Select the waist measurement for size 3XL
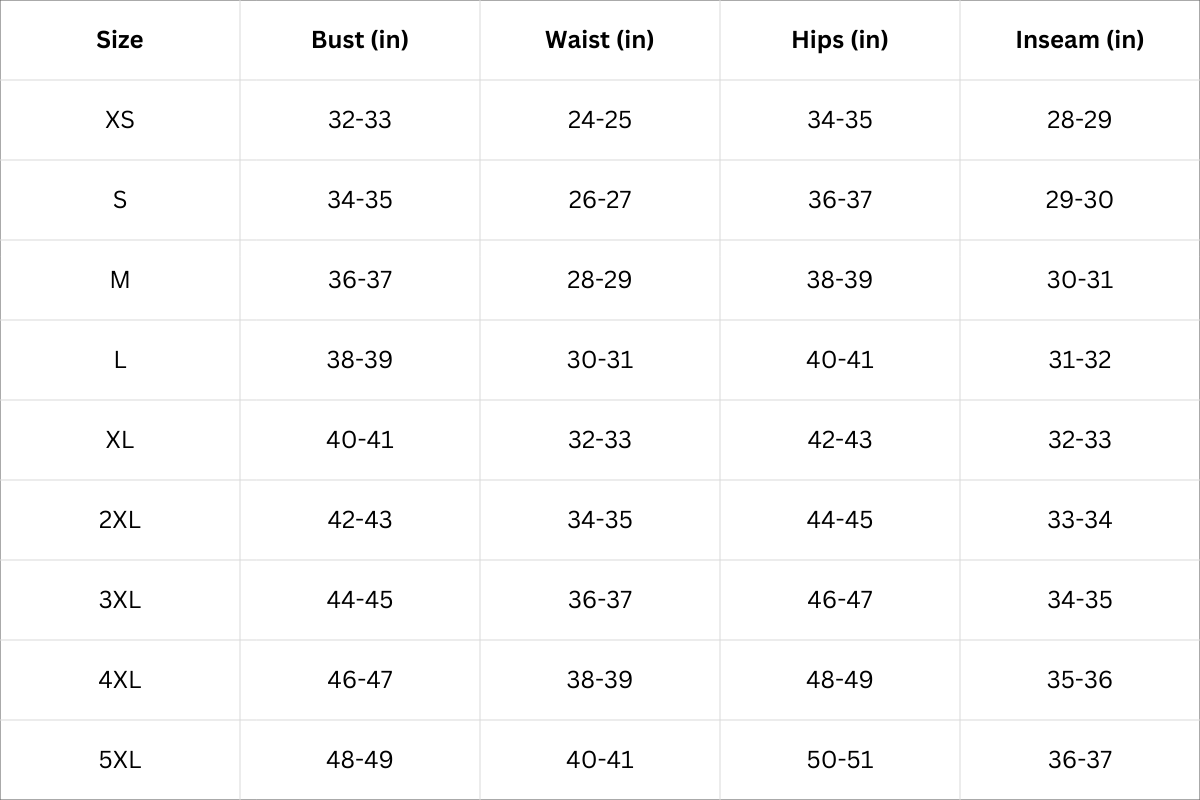 600,600
